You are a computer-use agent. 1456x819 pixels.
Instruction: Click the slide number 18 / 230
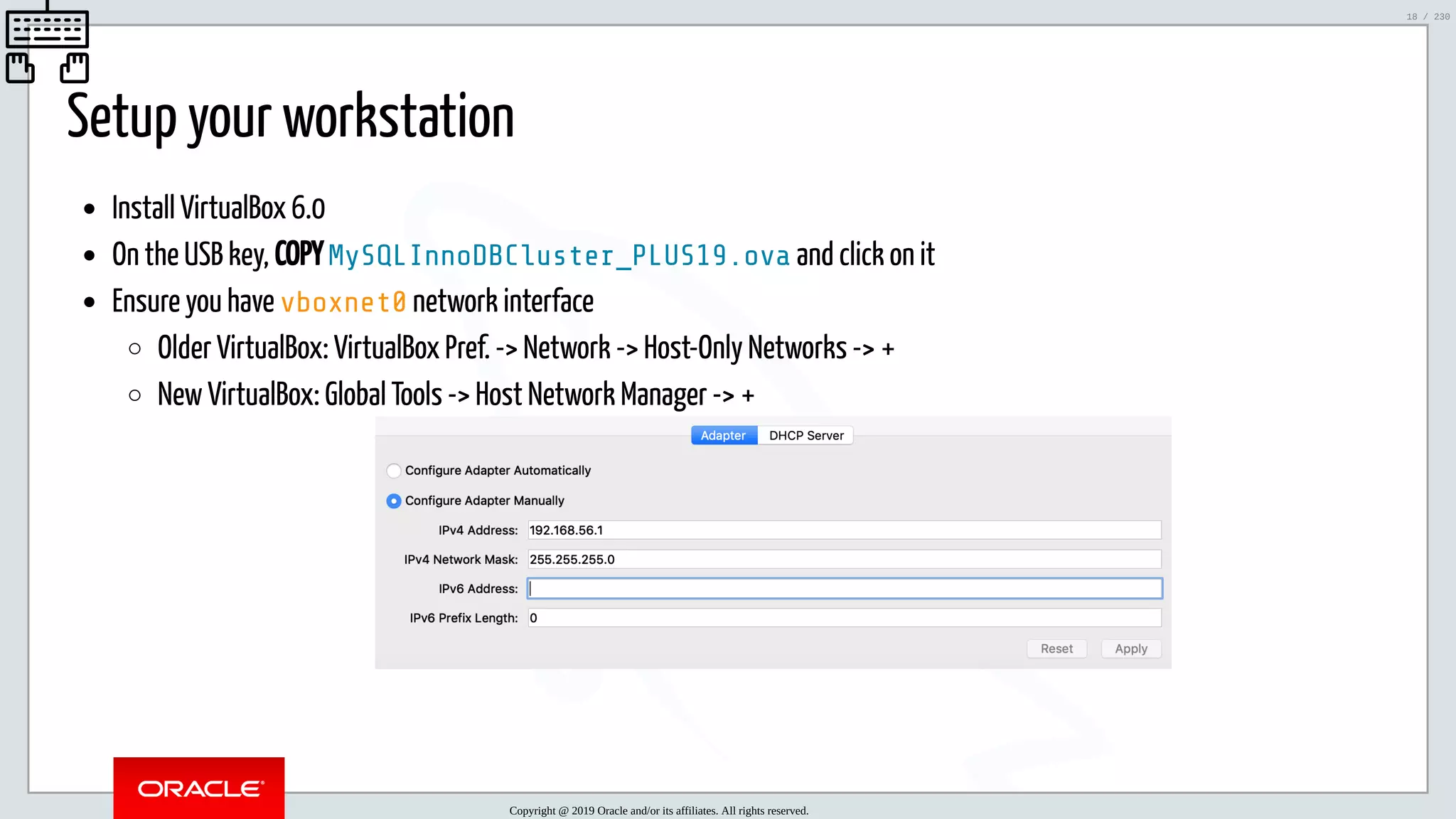tap(1428, 16)
